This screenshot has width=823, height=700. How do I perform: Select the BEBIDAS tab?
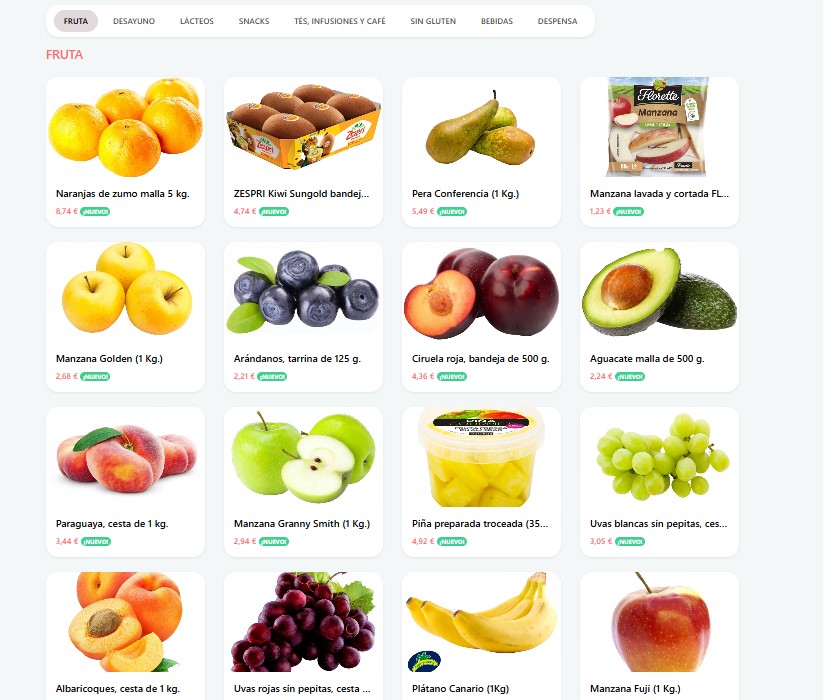coord(497,21)
